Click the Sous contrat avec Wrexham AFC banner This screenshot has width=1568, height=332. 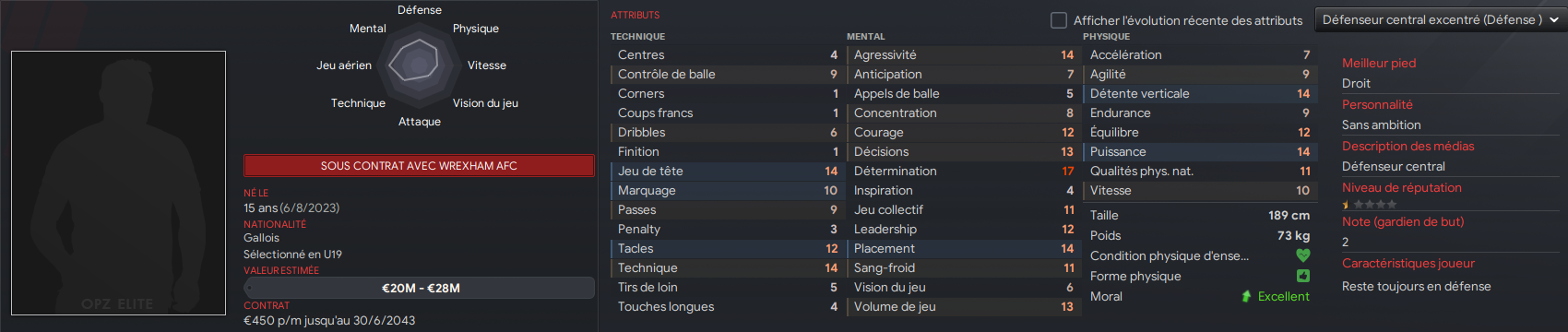click(419, 166)
